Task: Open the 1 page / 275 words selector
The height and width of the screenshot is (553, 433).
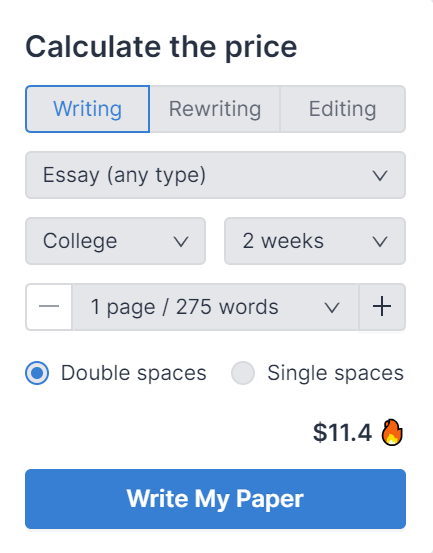Action: click(x=215, y=307)
